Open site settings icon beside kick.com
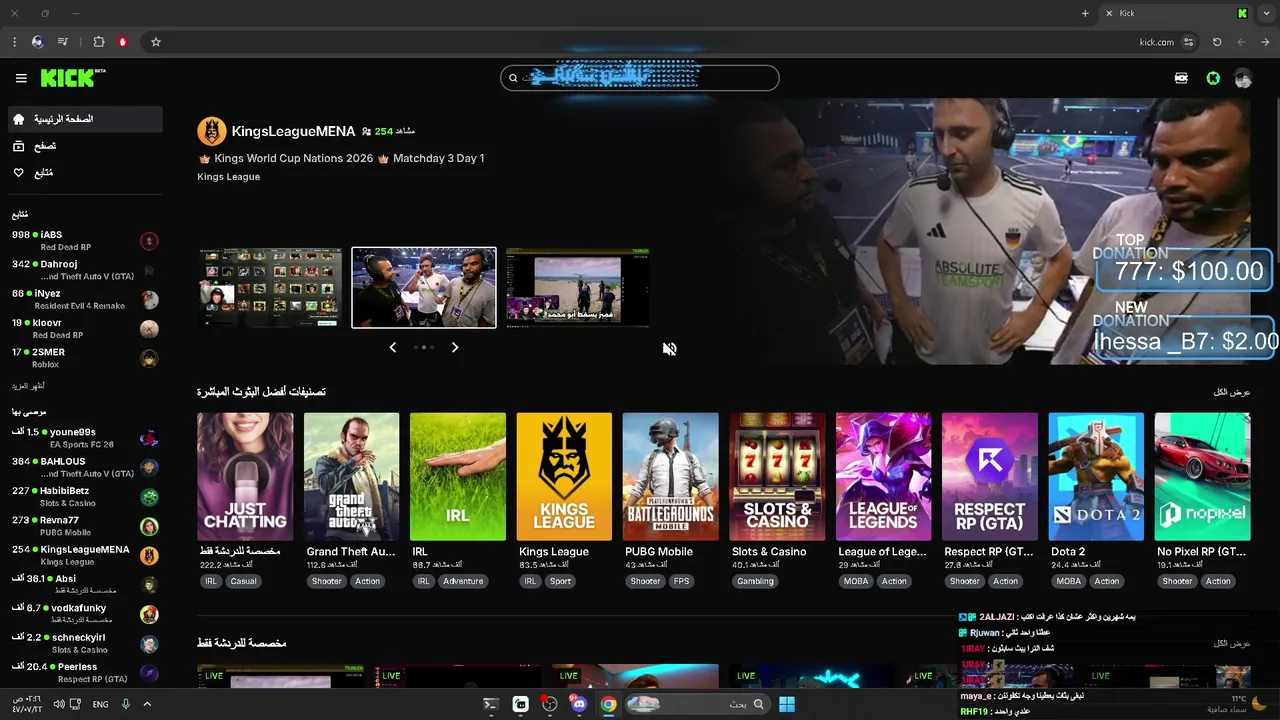The image size is (1280, 720). [1189, 42]
